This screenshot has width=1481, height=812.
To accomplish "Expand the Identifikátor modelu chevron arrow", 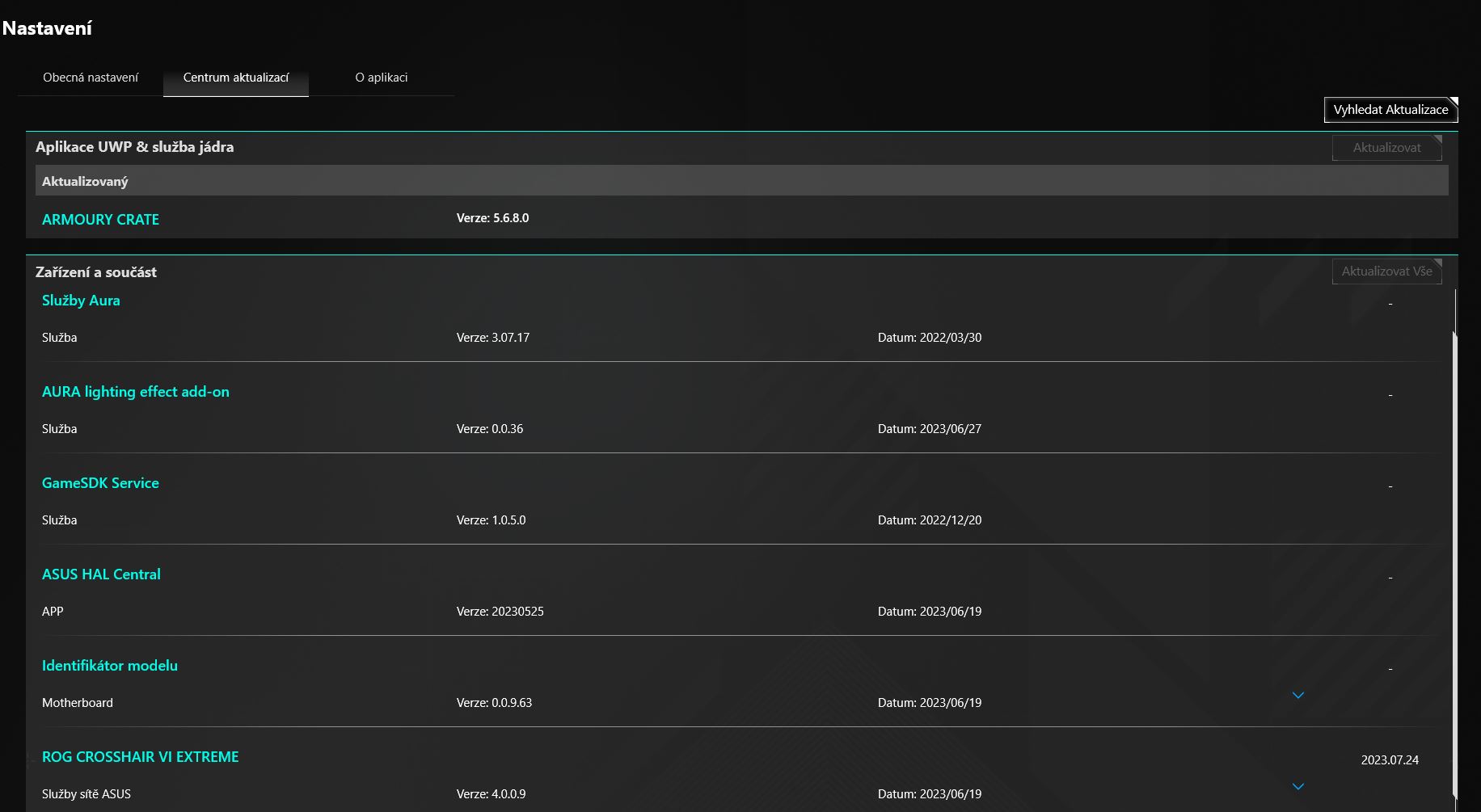I will pyautogui.click(x=1298, y=696).
